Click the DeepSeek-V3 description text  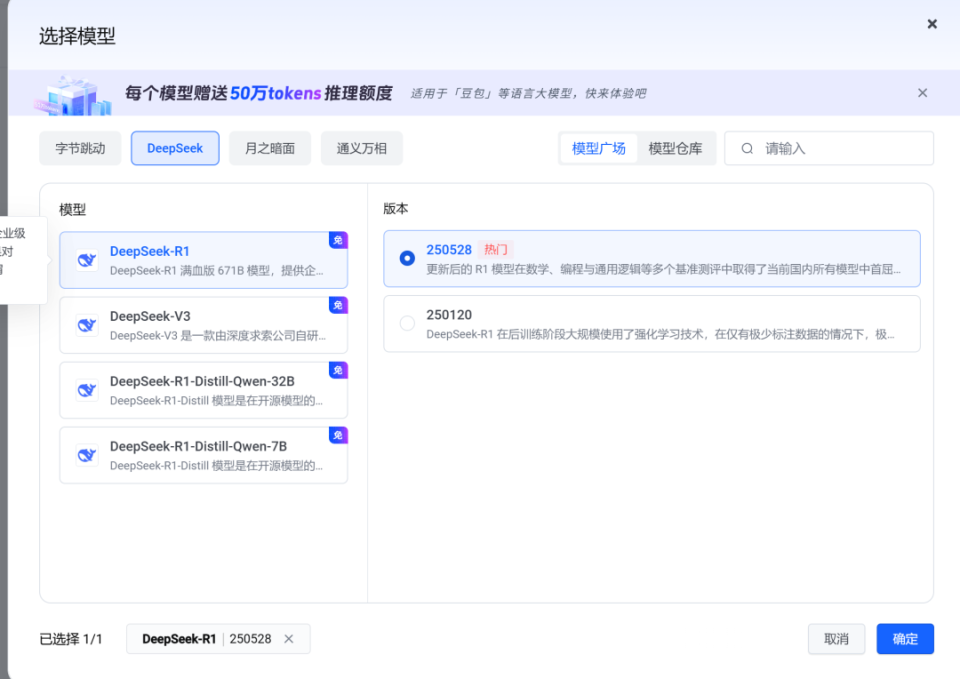tap(217, 336)
